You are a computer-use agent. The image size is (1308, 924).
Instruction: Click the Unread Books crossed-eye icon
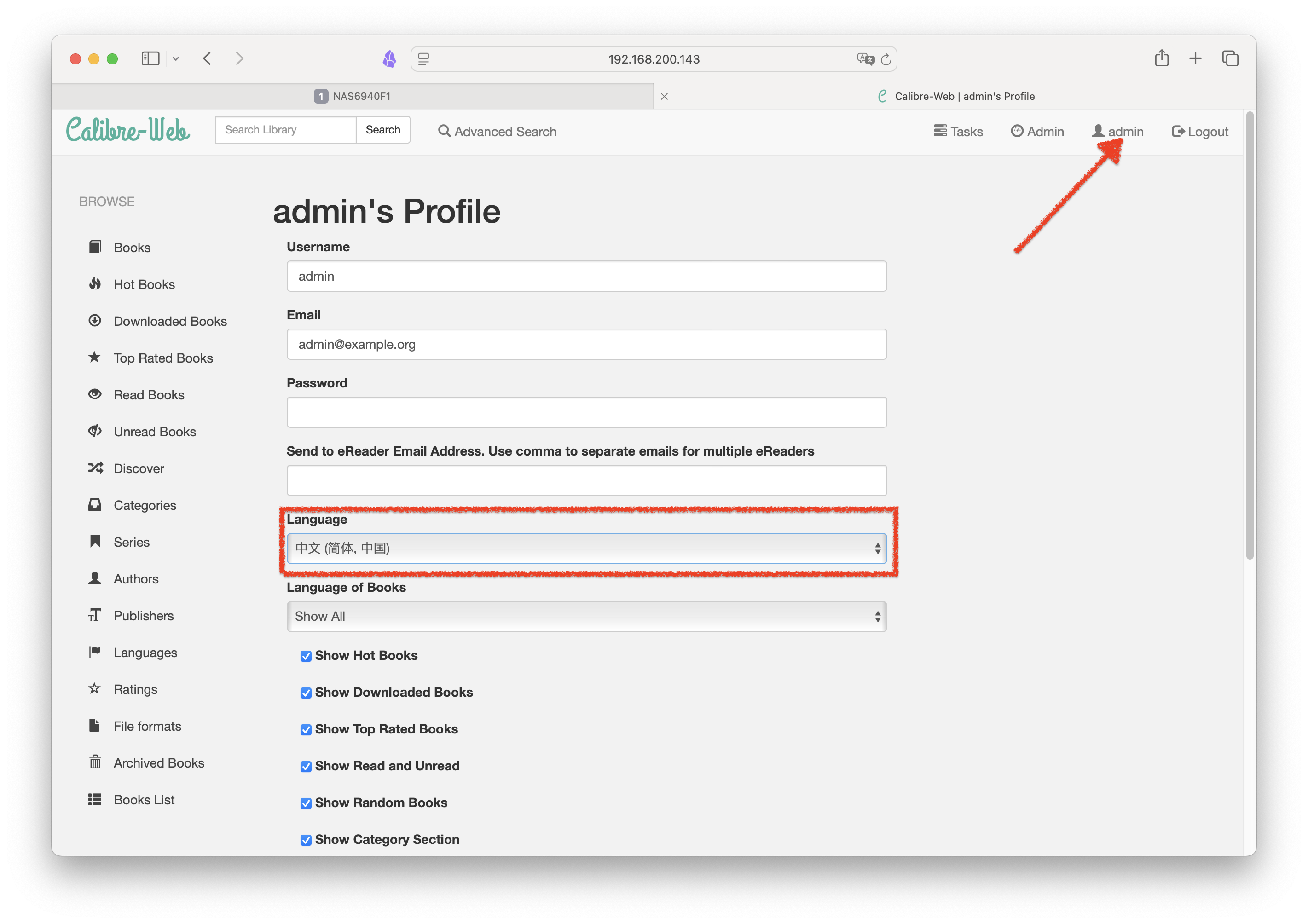(x=95, y=431)
